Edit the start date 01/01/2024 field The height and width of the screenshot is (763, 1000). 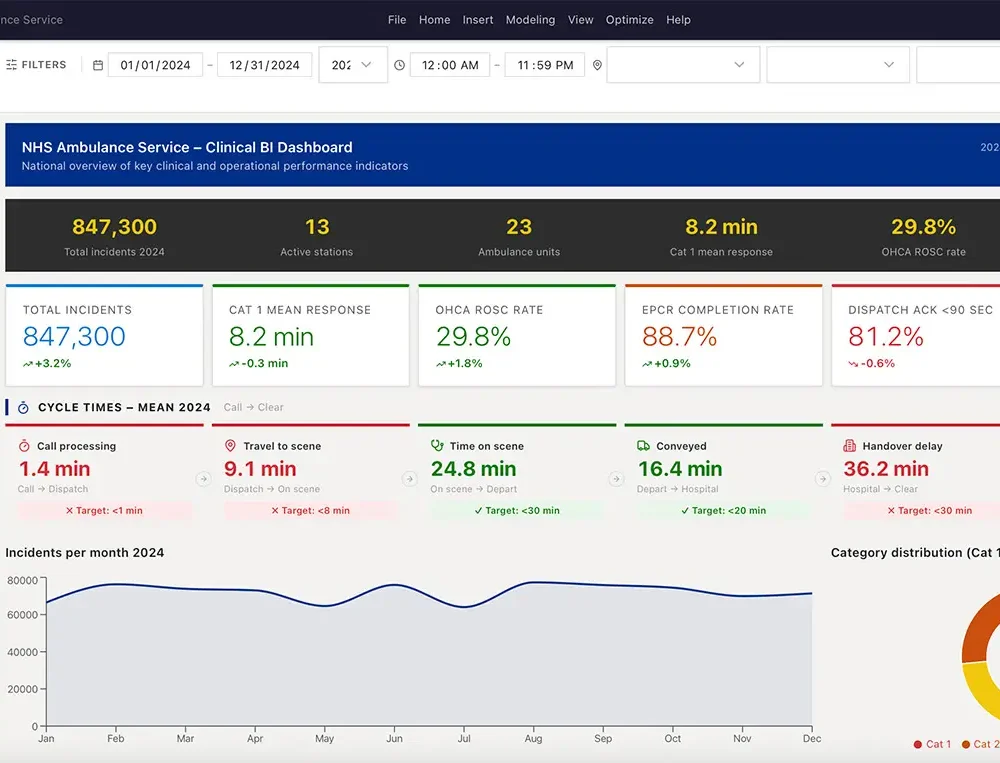155,65
